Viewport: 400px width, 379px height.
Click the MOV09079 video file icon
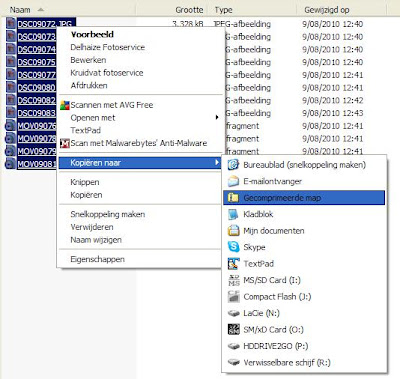coord(10,151)
